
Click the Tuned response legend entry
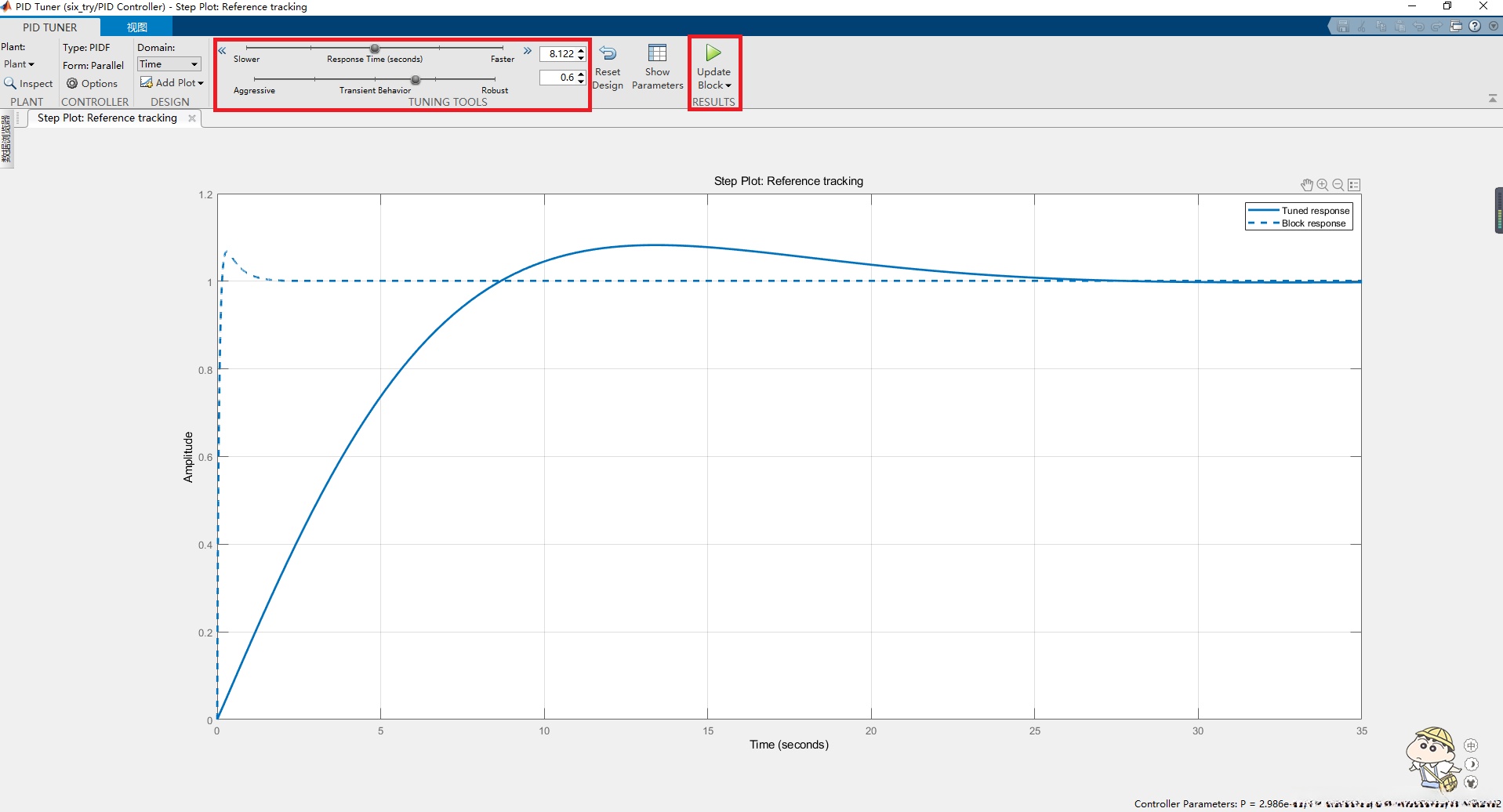pyautogui.click(x=1299, y=211)
